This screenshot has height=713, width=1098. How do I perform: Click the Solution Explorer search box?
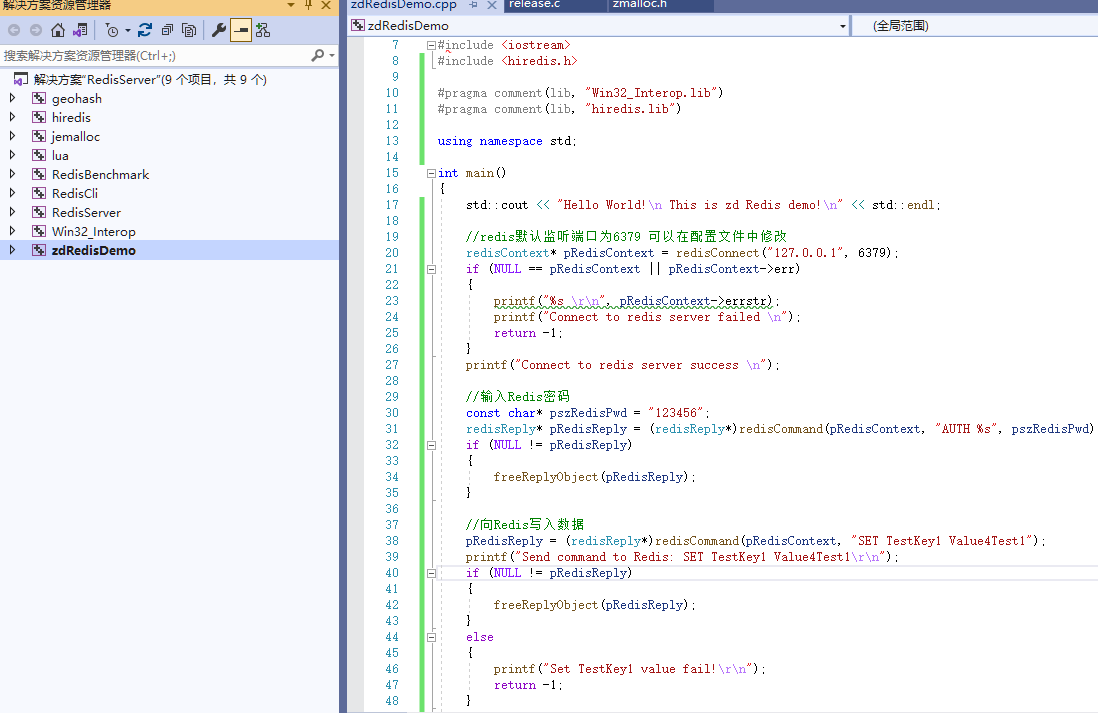(x=154, y=55)
